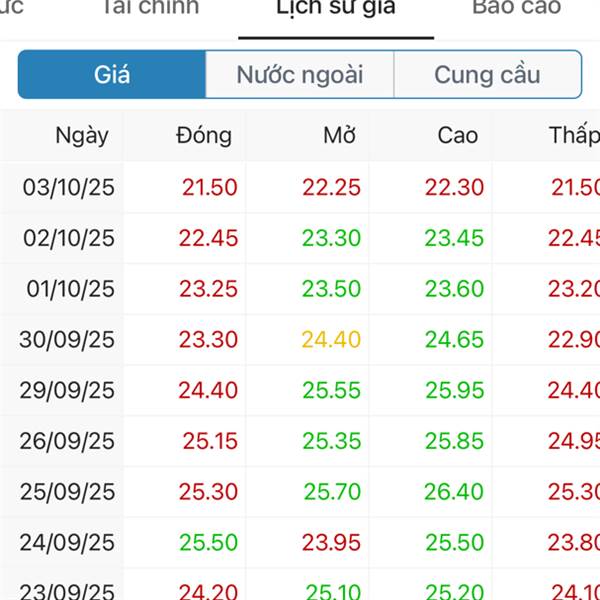Viewport: 600px width, 600px height.
Task: Select the 02/10/25 date row
Action: coord(68,238)
